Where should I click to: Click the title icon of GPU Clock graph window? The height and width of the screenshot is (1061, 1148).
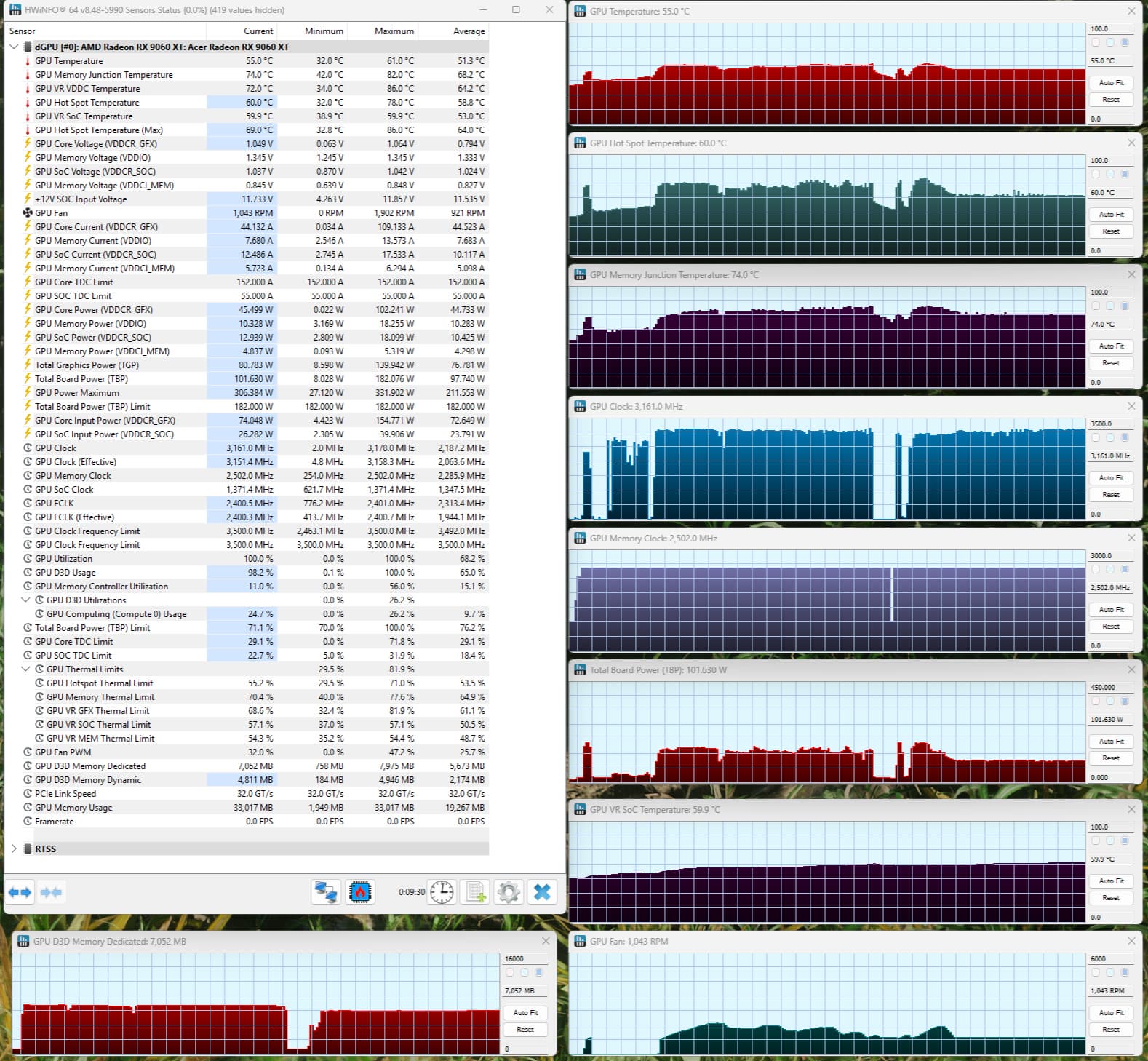click(x=580, y=407)
